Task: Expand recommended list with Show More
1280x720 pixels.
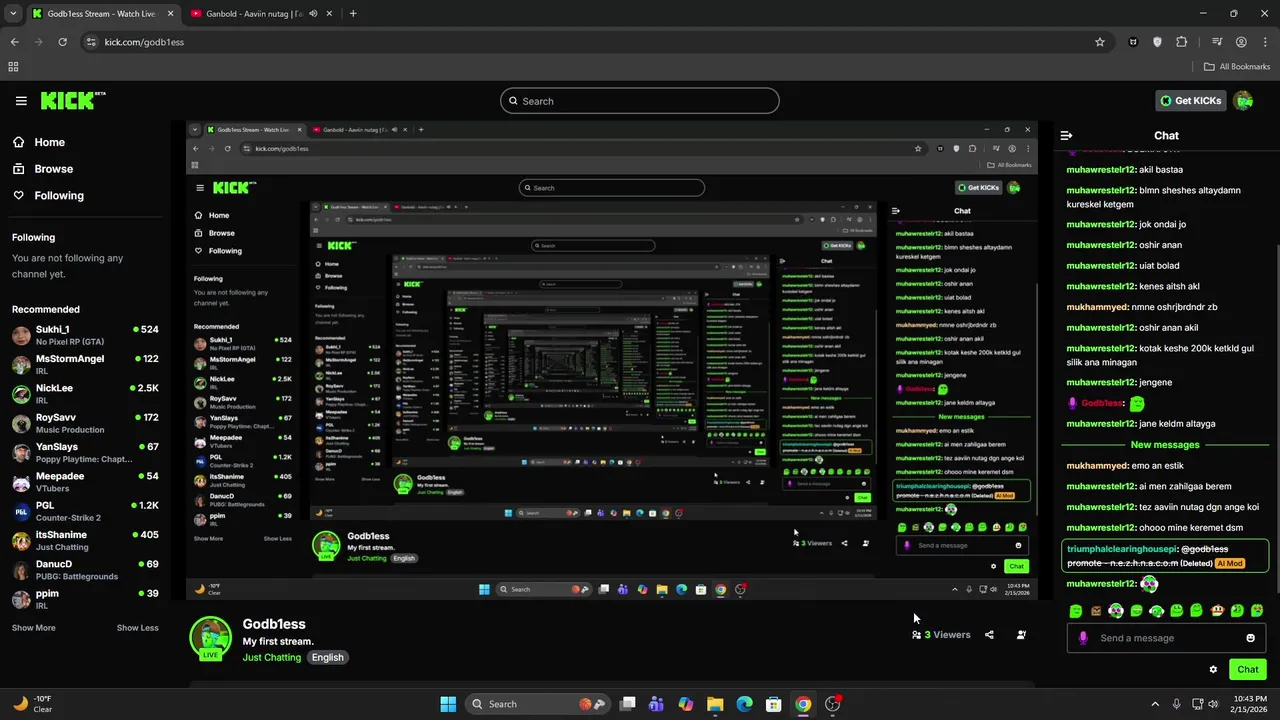Action: [34, 628]
